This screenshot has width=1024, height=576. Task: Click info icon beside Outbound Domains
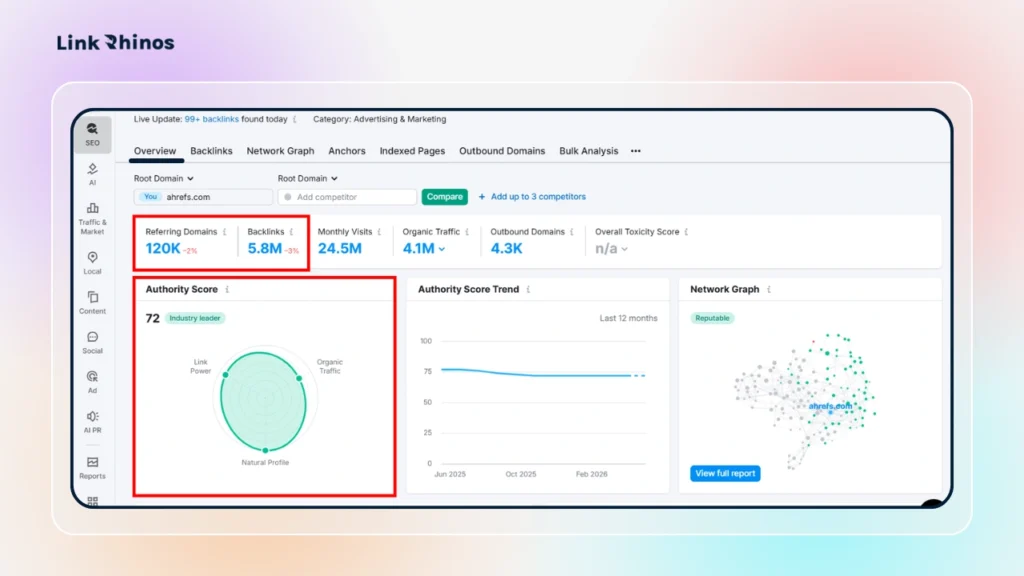pos(572,232)
